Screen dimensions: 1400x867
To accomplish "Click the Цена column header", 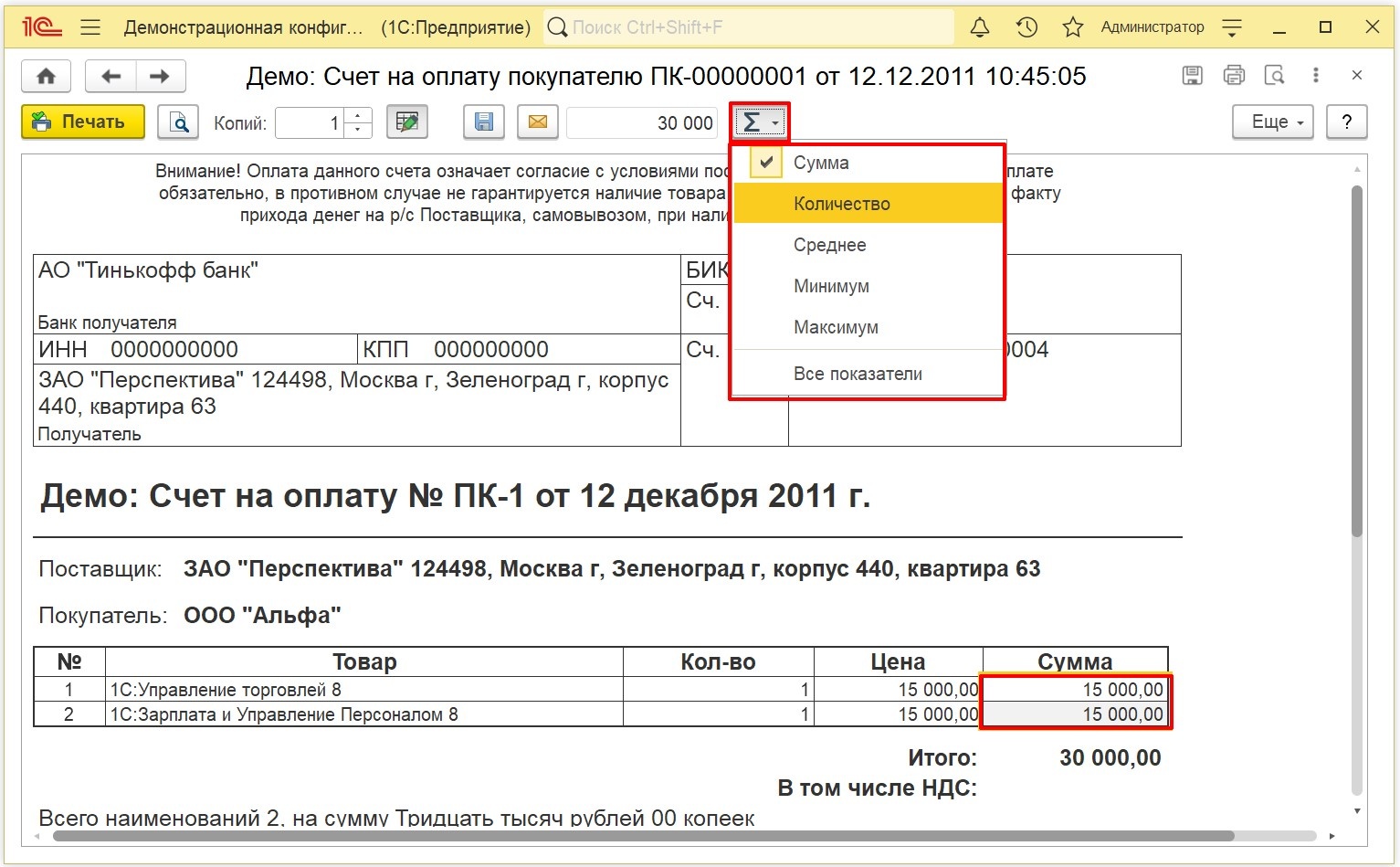I will point(899,662).
